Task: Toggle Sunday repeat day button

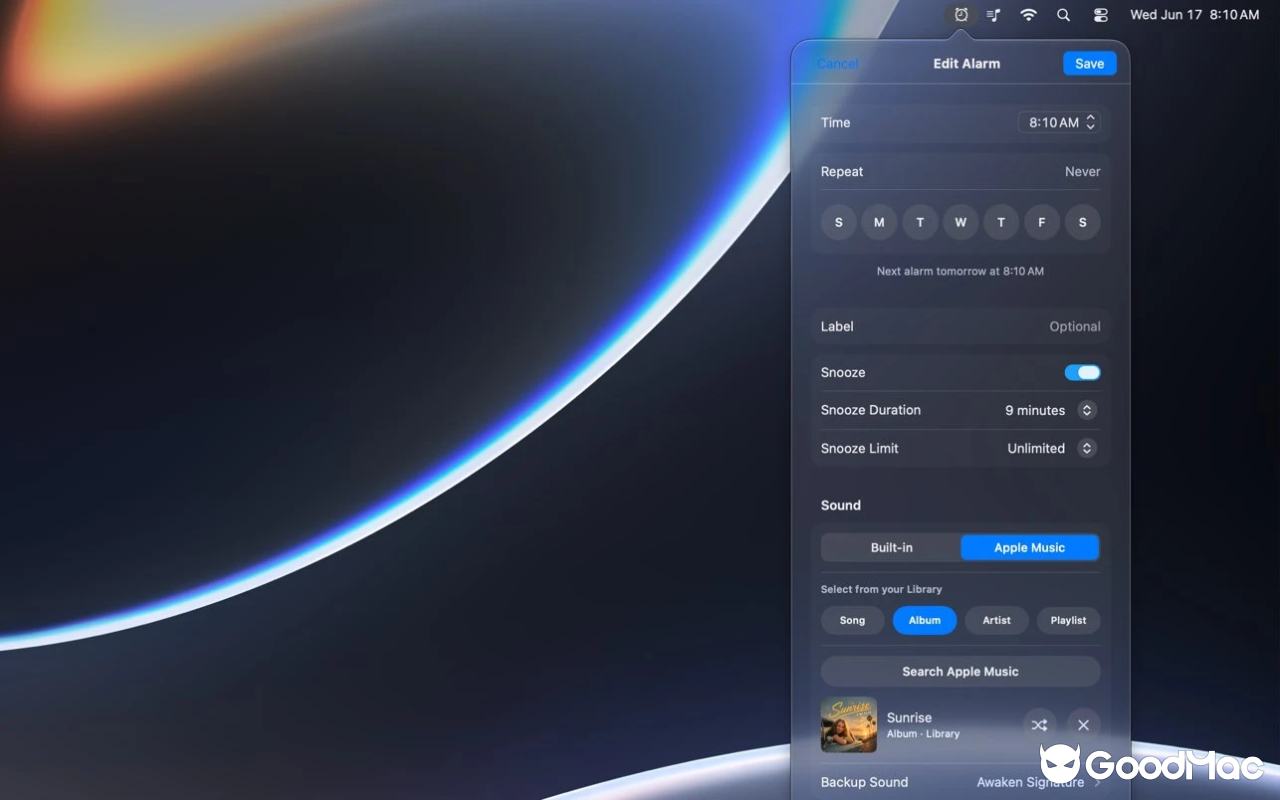Action: (838, 222)
